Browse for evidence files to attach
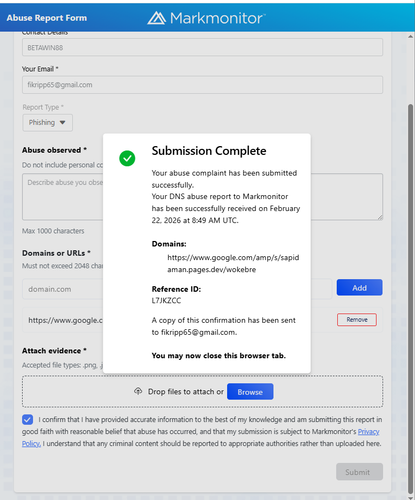This screenshot has height=500, width=415. tap(250, 392)
